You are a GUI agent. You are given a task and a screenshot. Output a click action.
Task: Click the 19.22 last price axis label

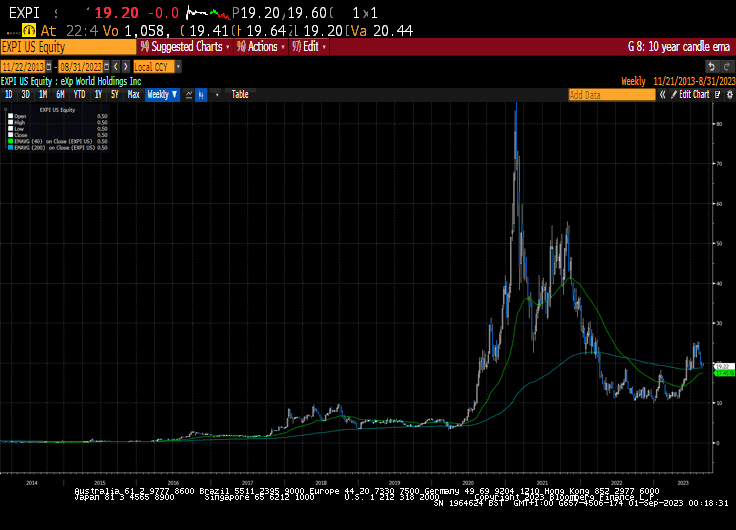pyautogui.click(x=724, y=366)
